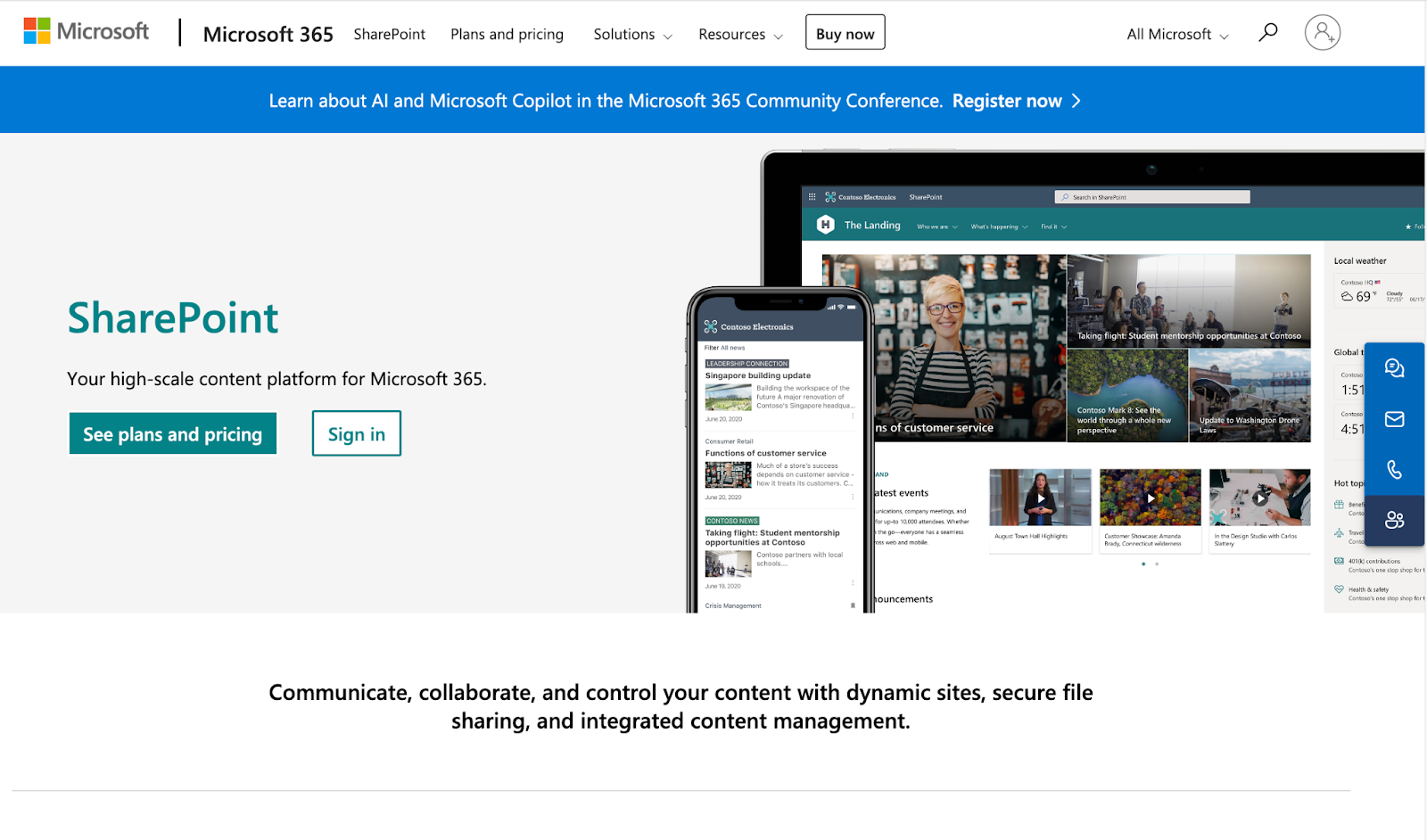Viewport: 1427px width, 840px height.
Task: Open the SharePoint nav item
Action: click(x=389, y=35)
